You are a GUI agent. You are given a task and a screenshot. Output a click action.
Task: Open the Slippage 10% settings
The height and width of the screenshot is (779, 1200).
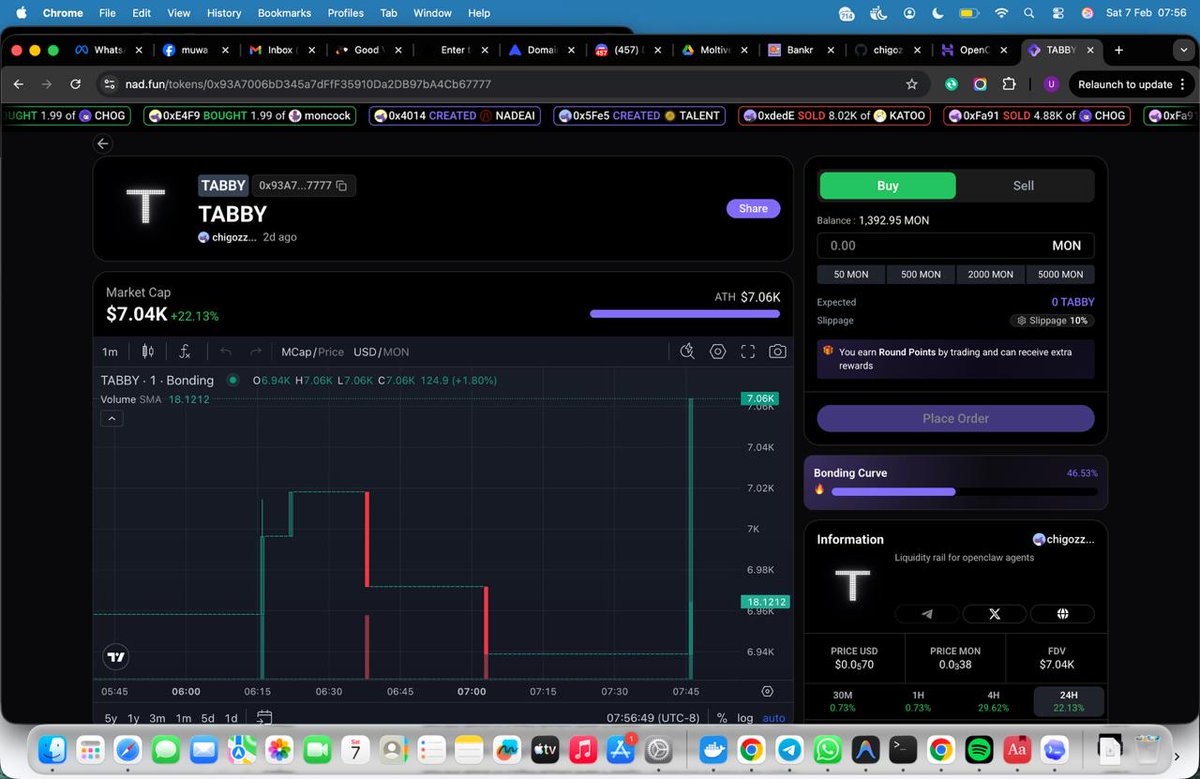coord(1052,321)
